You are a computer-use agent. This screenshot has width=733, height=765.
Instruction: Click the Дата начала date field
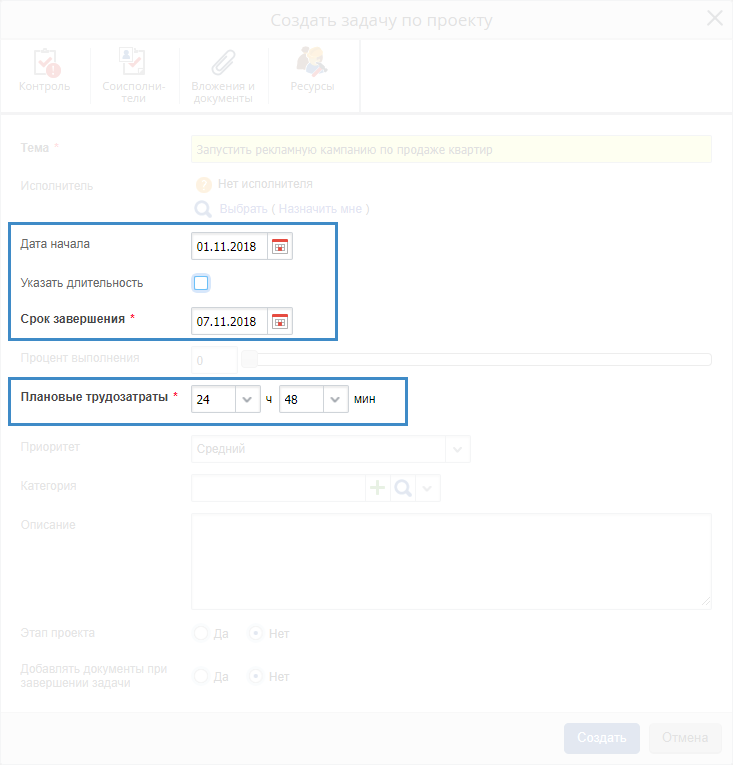[229, 246]
